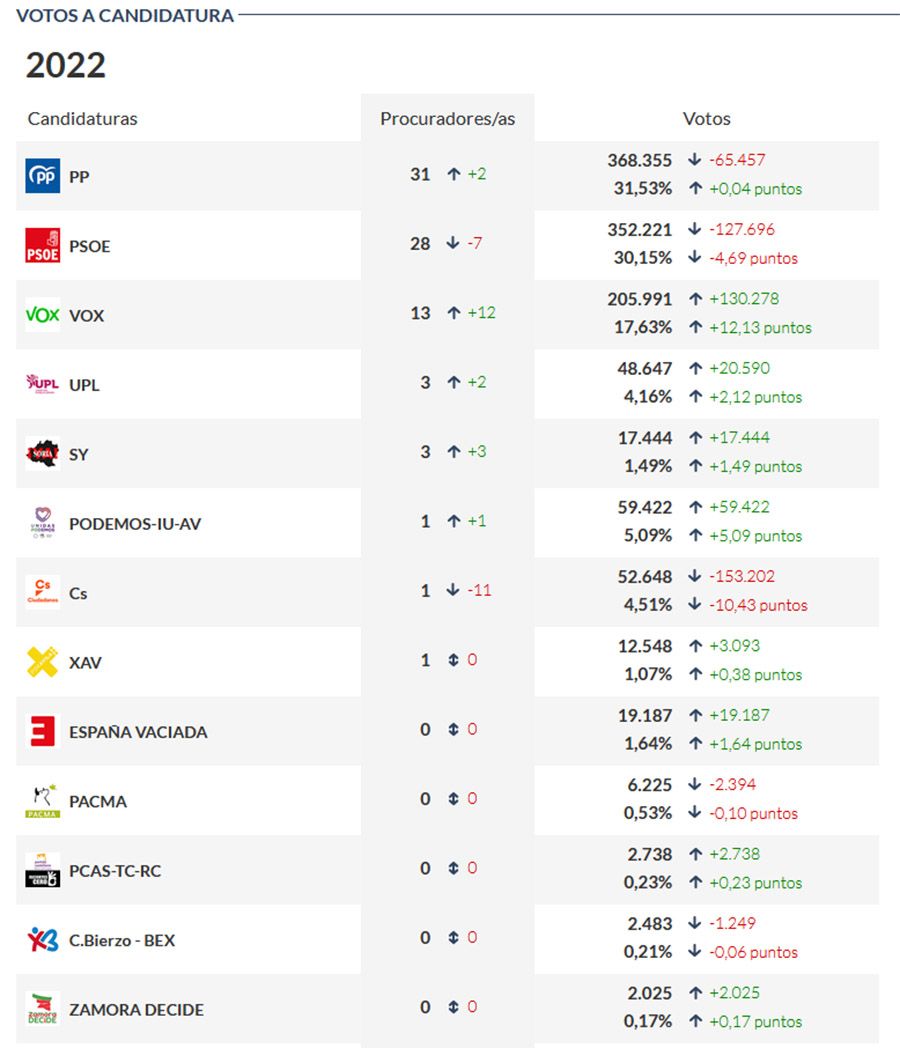900x1048 pixels.
Task: Click the green VOX logo
Action: coord(43,315)
